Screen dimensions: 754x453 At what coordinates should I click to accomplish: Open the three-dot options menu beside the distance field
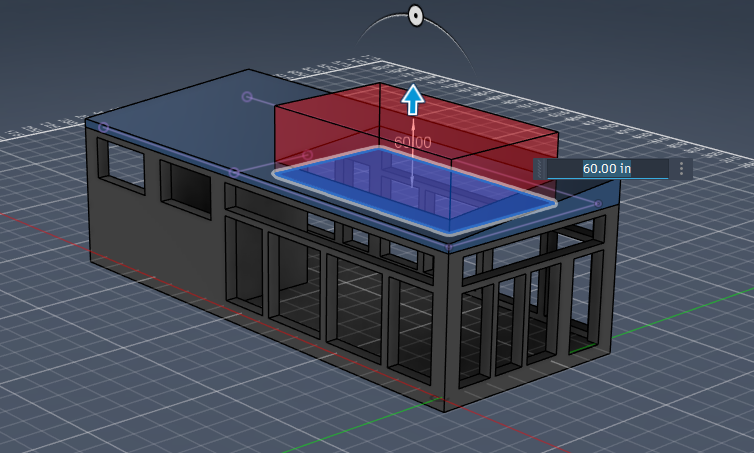click(681, 169)
